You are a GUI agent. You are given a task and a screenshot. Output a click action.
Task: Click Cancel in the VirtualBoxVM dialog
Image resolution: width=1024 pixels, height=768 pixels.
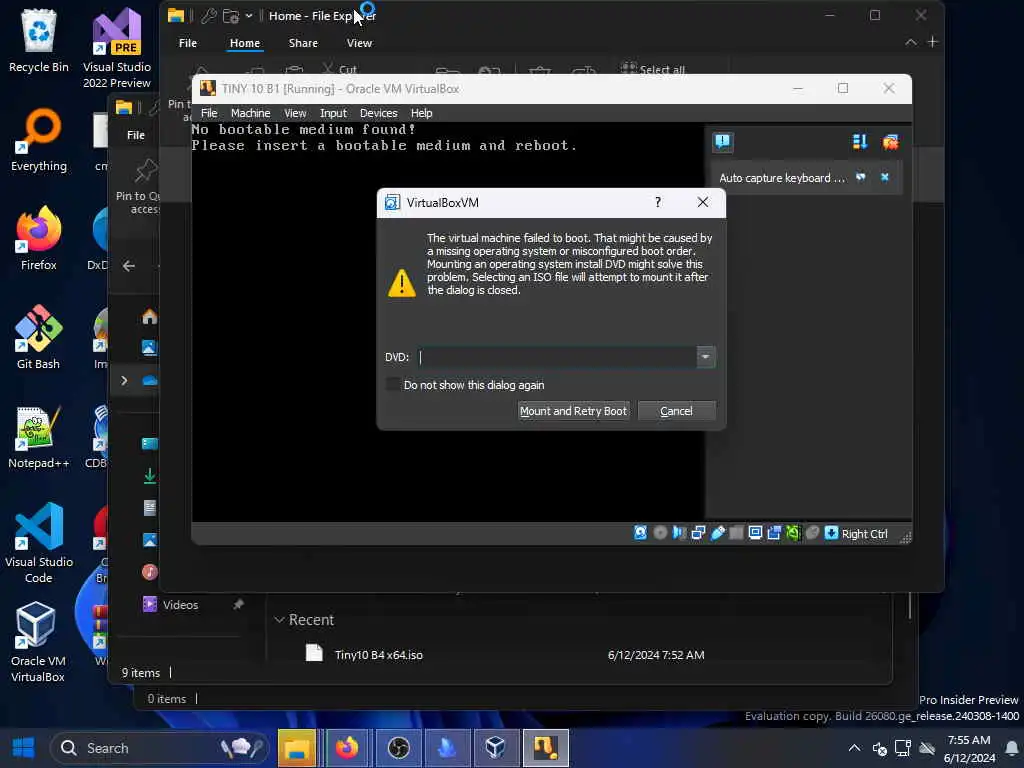point(676,411)
